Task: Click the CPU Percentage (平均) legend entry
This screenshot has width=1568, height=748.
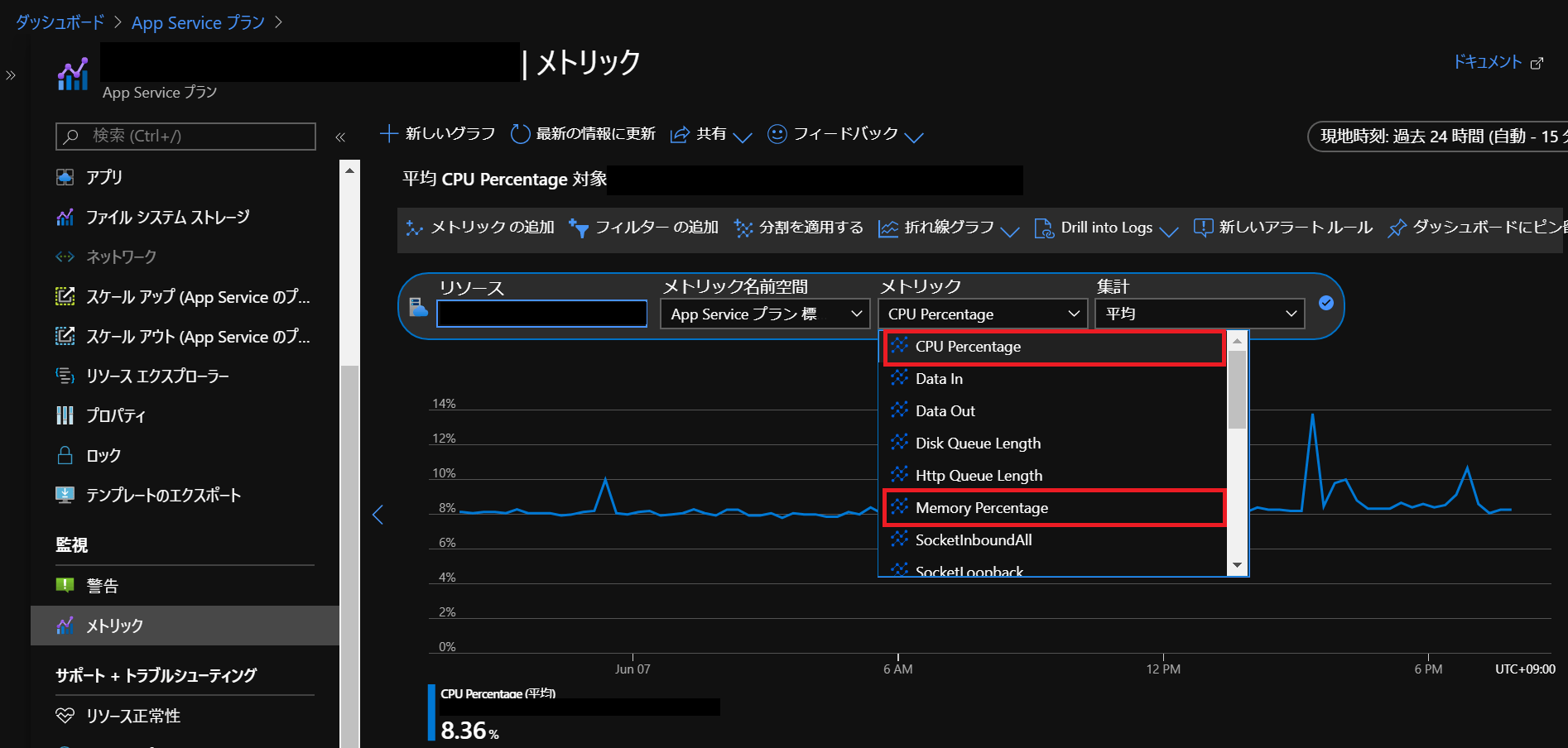Action: pyautogui.click(x=498, y=693)
